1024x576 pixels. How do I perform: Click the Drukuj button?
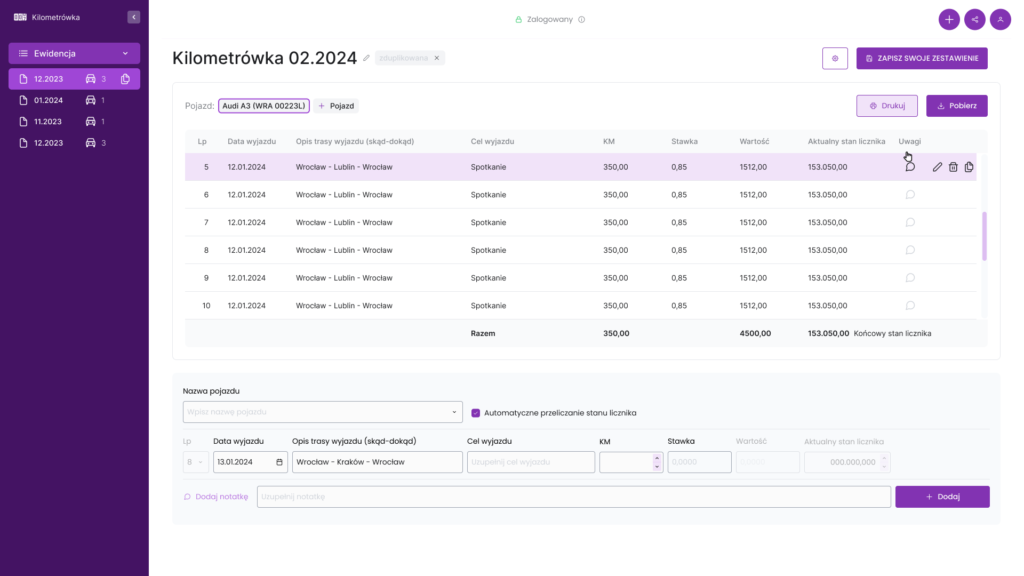click(885, 105)
